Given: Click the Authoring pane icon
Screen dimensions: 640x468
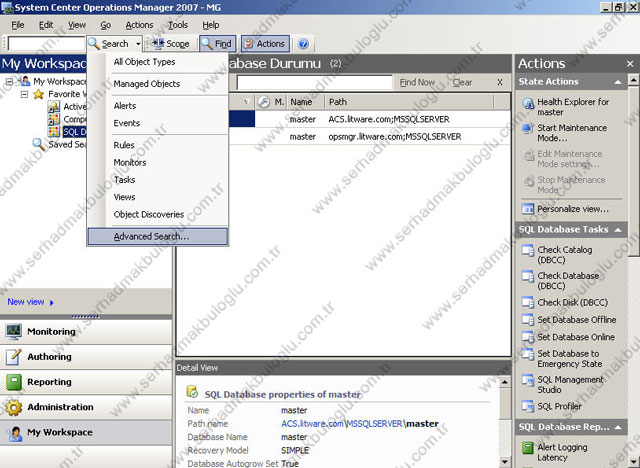Looking at the screenshot, I should (13, 357).
